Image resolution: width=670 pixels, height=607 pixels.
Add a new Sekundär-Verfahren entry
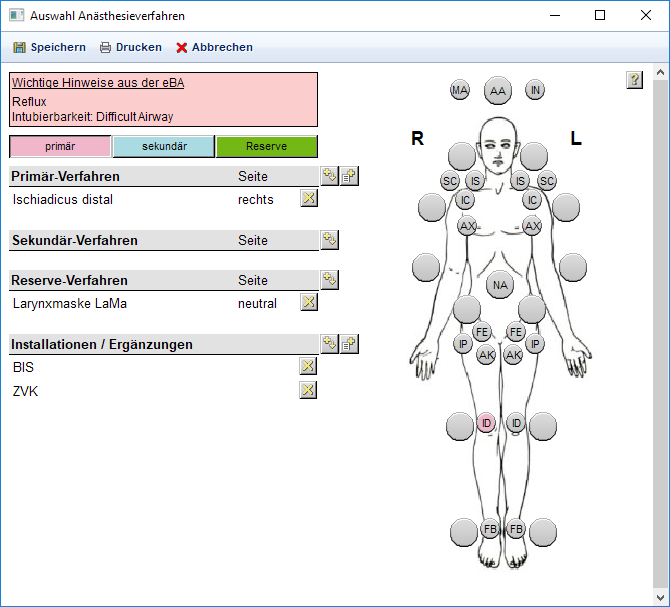pyautogui.click(x=329, y=239)
